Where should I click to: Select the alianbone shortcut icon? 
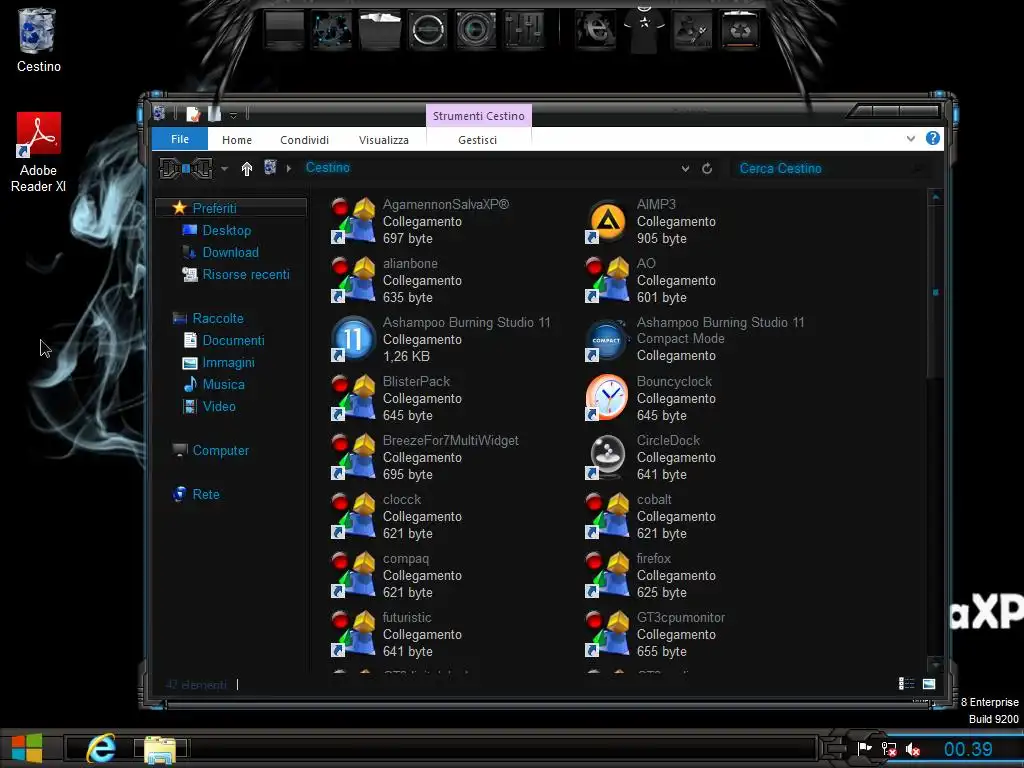tap(353, 280)
